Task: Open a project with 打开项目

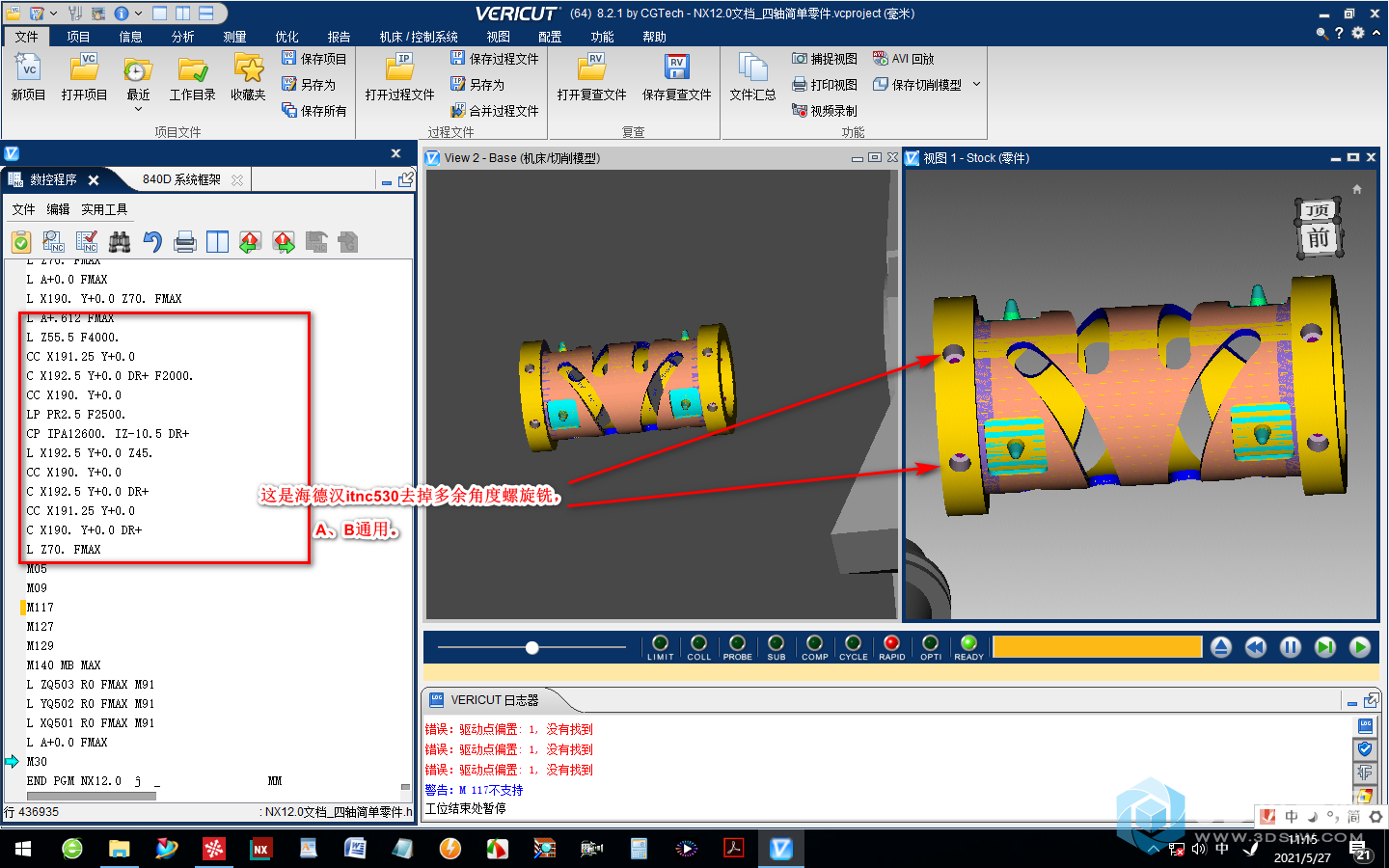Action: coord(84,77)
